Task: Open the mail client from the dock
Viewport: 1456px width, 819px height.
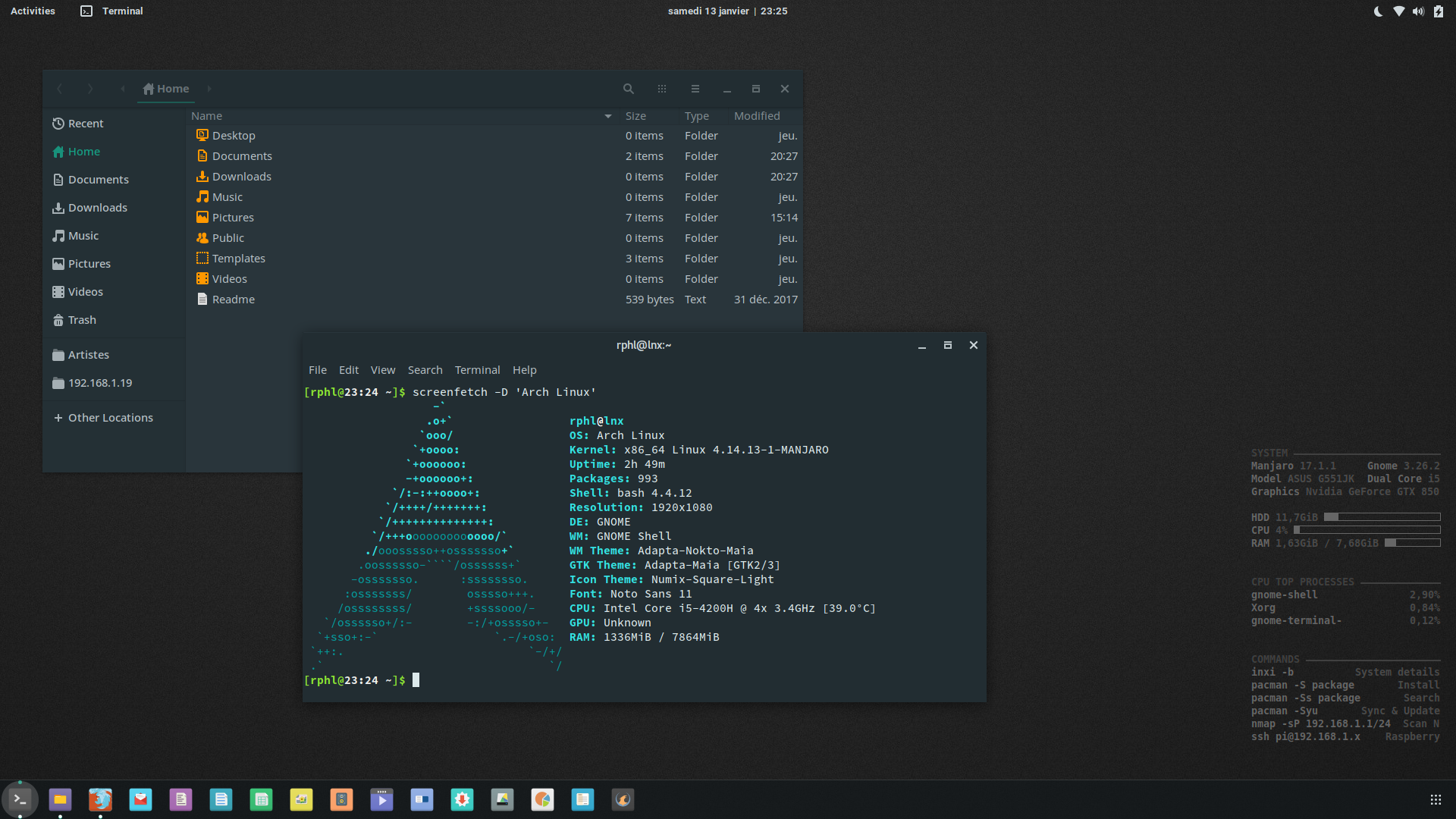Action: pyautogui.click(x=140, y=799)
